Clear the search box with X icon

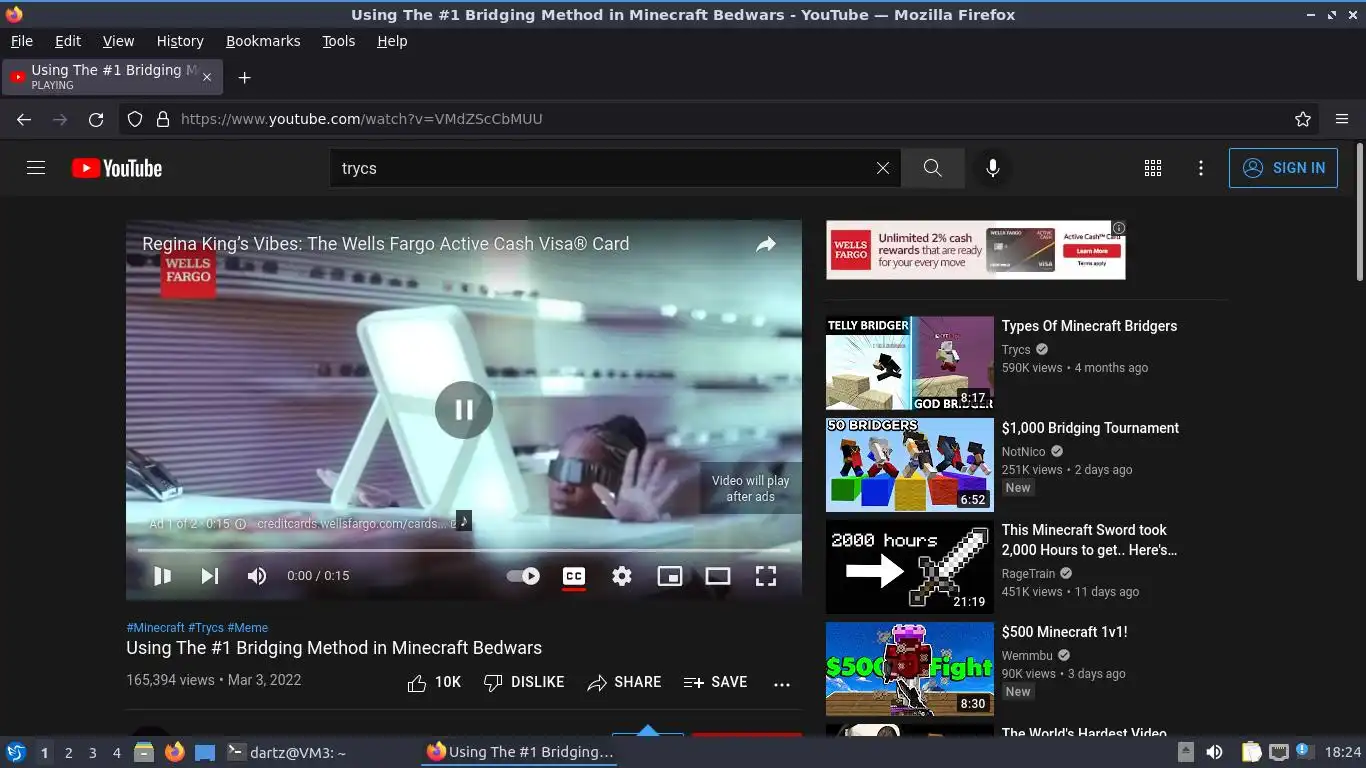pyautogui.click(x=883, y=168)
